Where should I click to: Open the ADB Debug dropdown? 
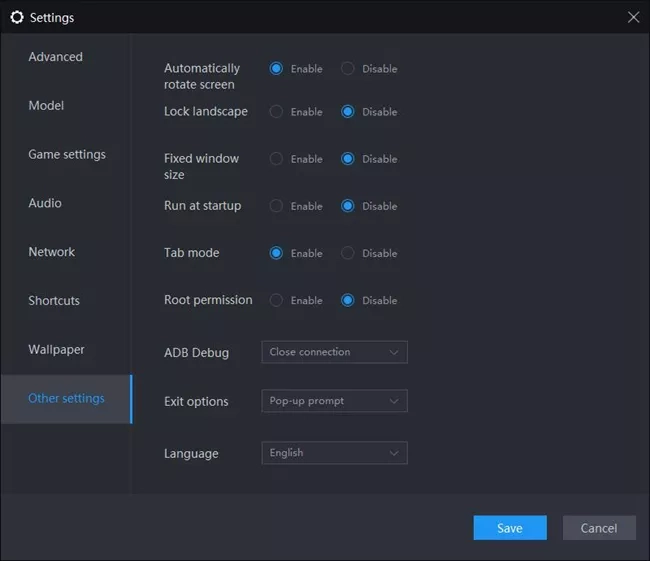(334, 352)
